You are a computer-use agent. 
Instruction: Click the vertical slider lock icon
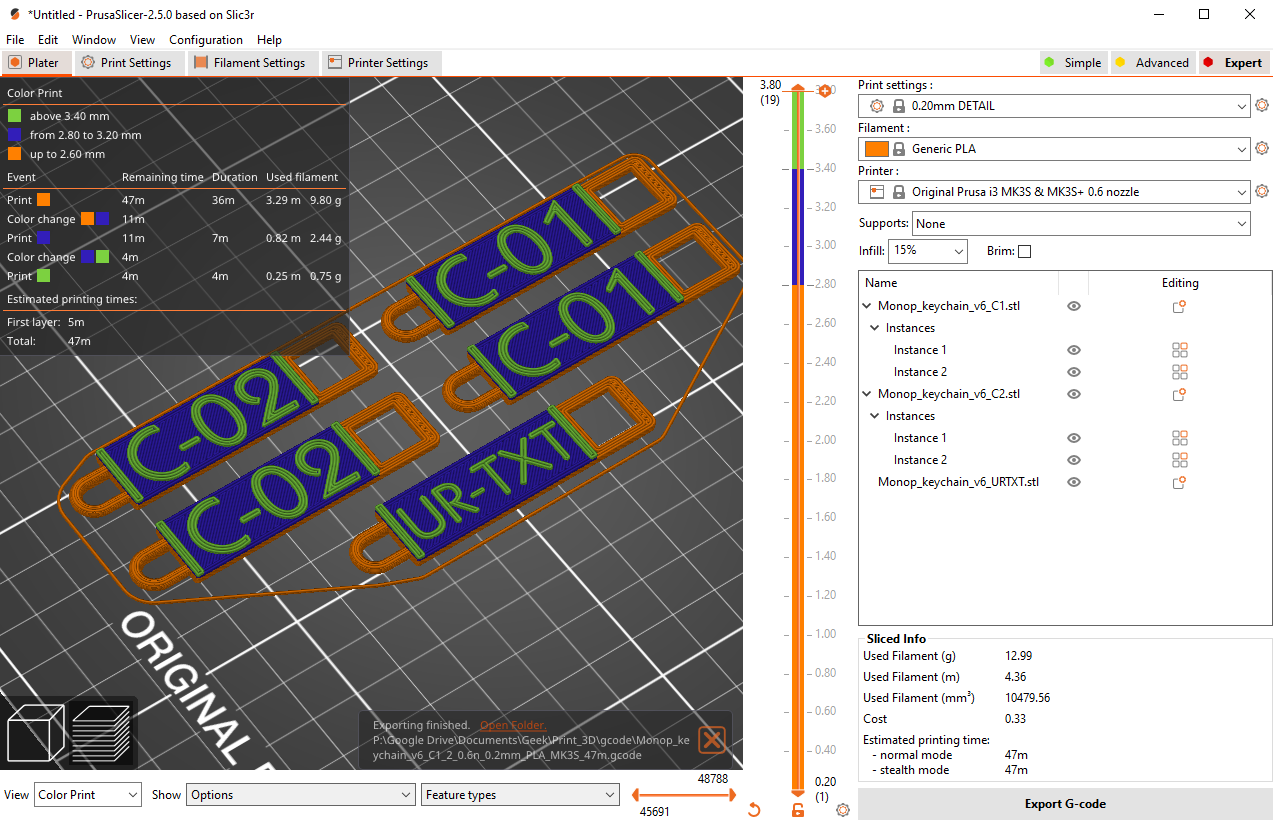click(x=797, y=810)
